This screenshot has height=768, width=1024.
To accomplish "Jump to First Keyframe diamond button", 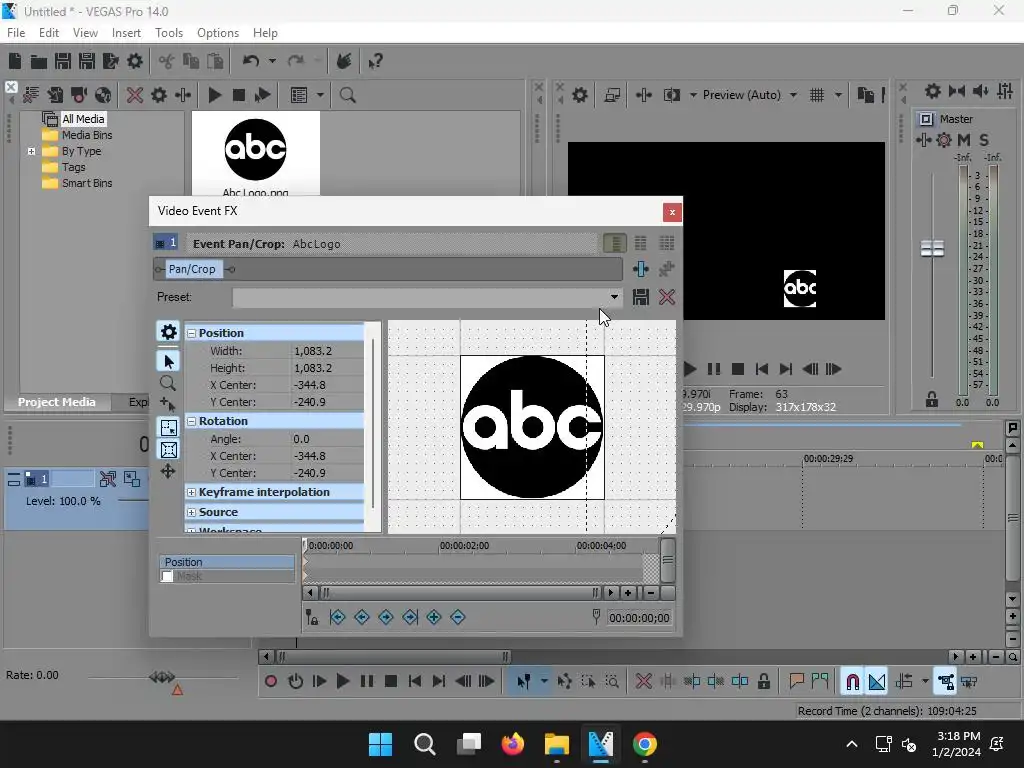I will pos(338,617).
